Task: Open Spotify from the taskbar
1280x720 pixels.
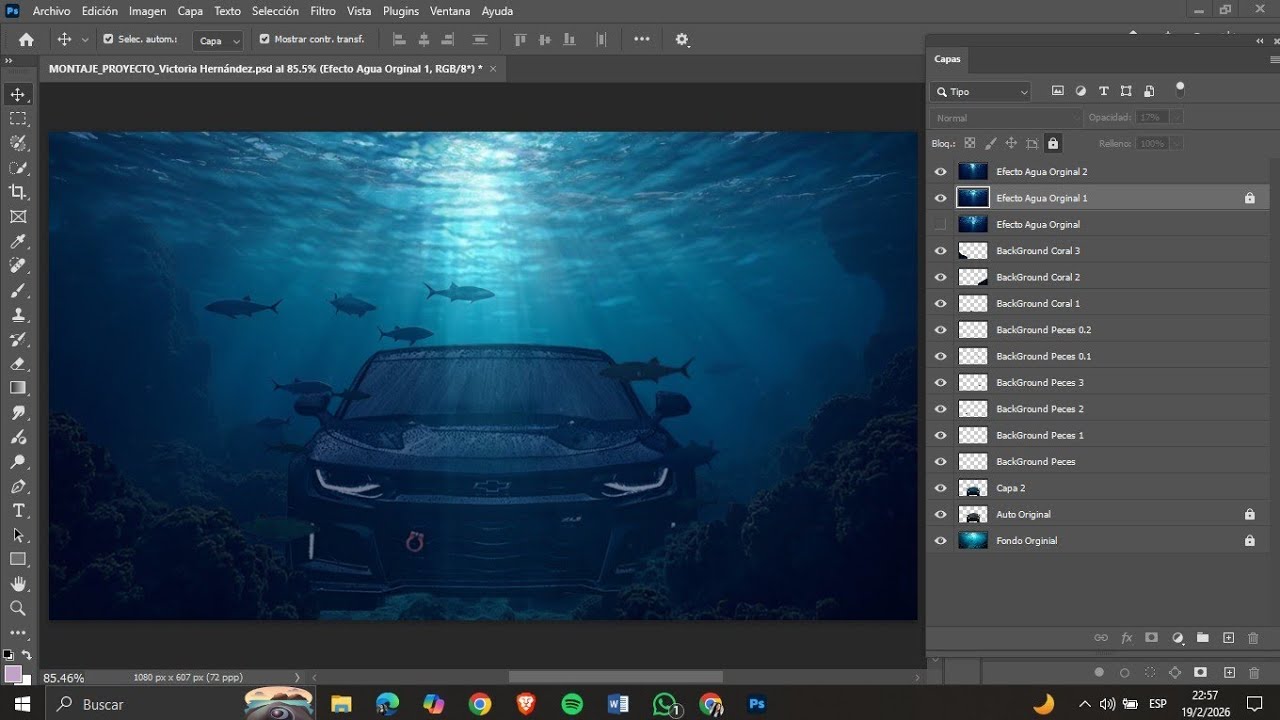Action: click(x=572, y=704)
